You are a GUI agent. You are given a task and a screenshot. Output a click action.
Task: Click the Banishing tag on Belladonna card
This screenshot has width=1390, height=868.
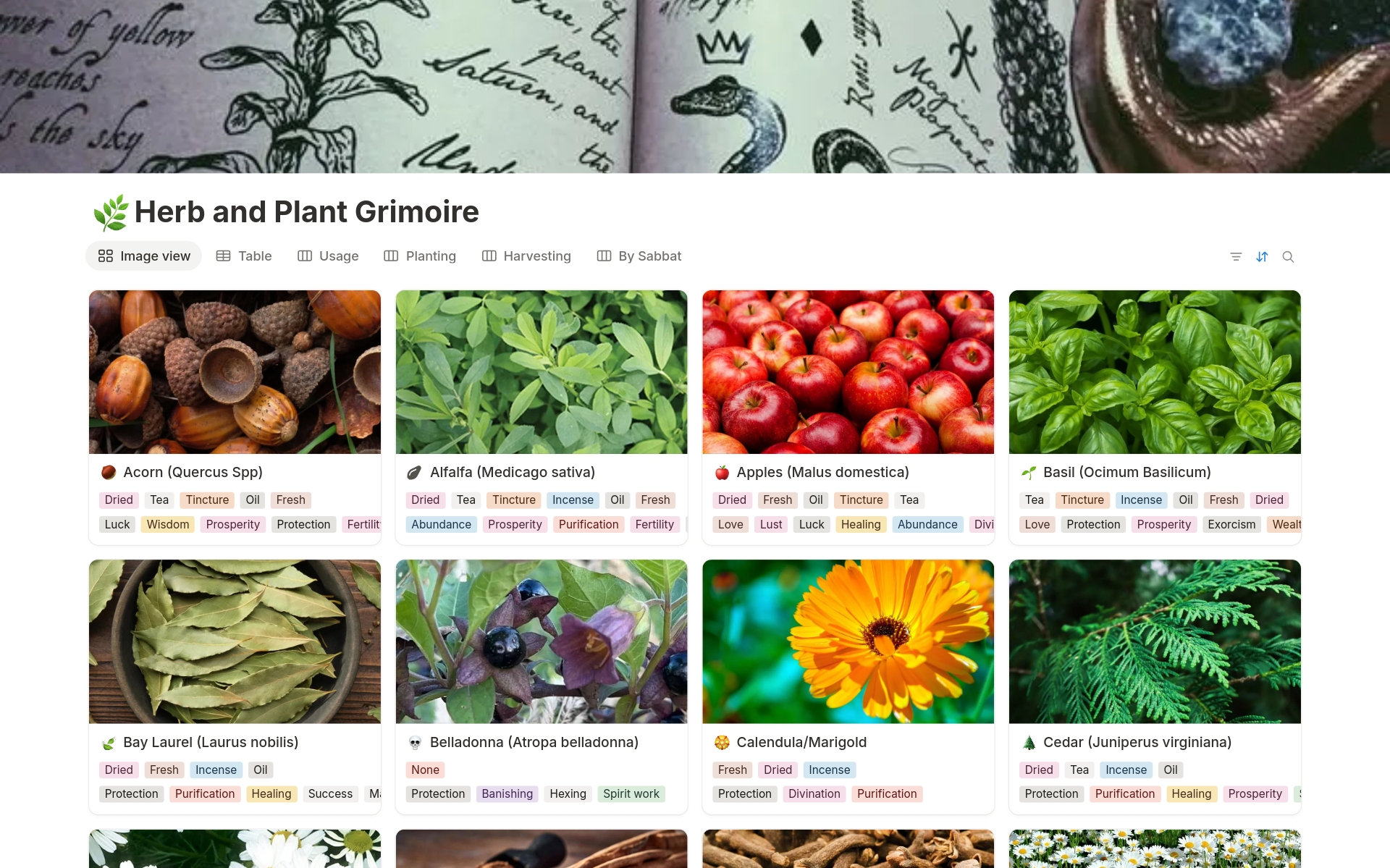(x=507, y=793)
